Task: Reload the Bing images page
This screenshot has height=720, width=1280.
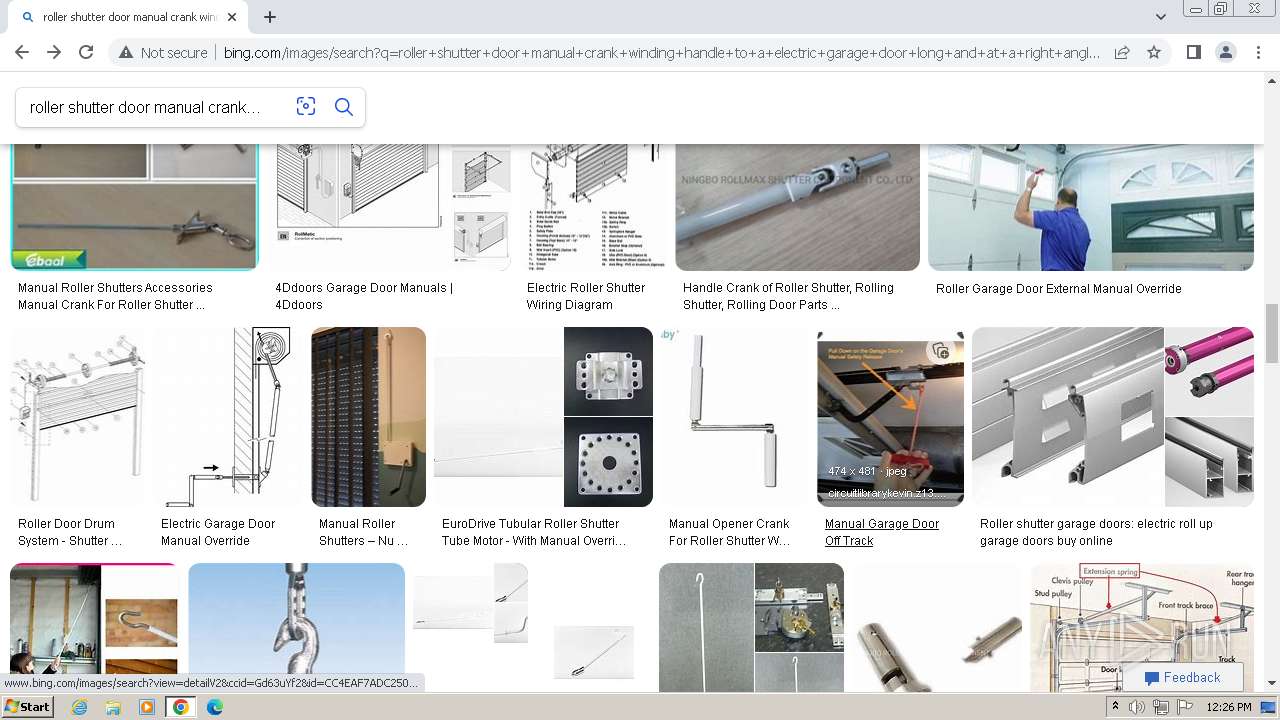Action: pyautogui.click(x=86, y=52)
